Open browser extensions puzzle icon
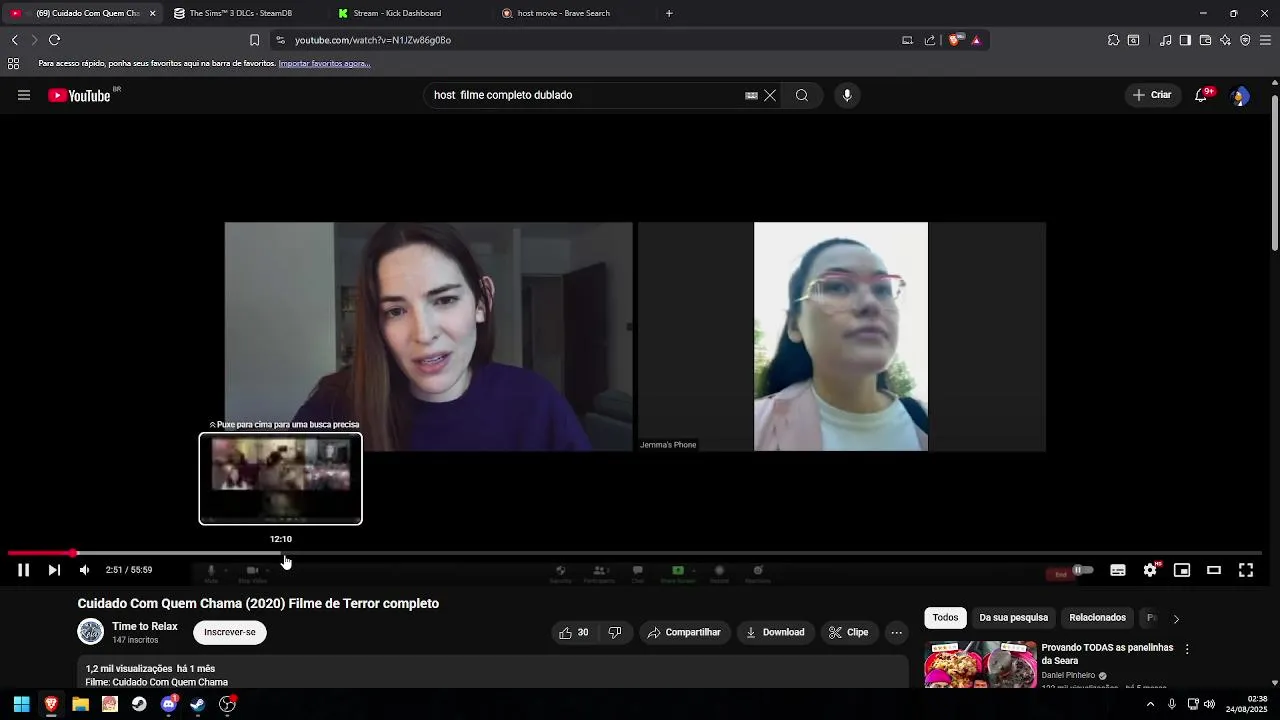The height and width of the screenshot is (720, 1280). (x=1113, y=40)
